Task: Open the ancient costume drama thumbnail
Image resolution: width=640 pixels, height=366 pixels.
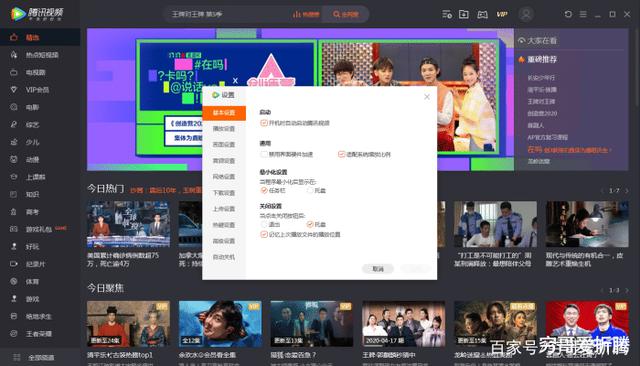Action: pyautogui.click(x=128, y=324)
